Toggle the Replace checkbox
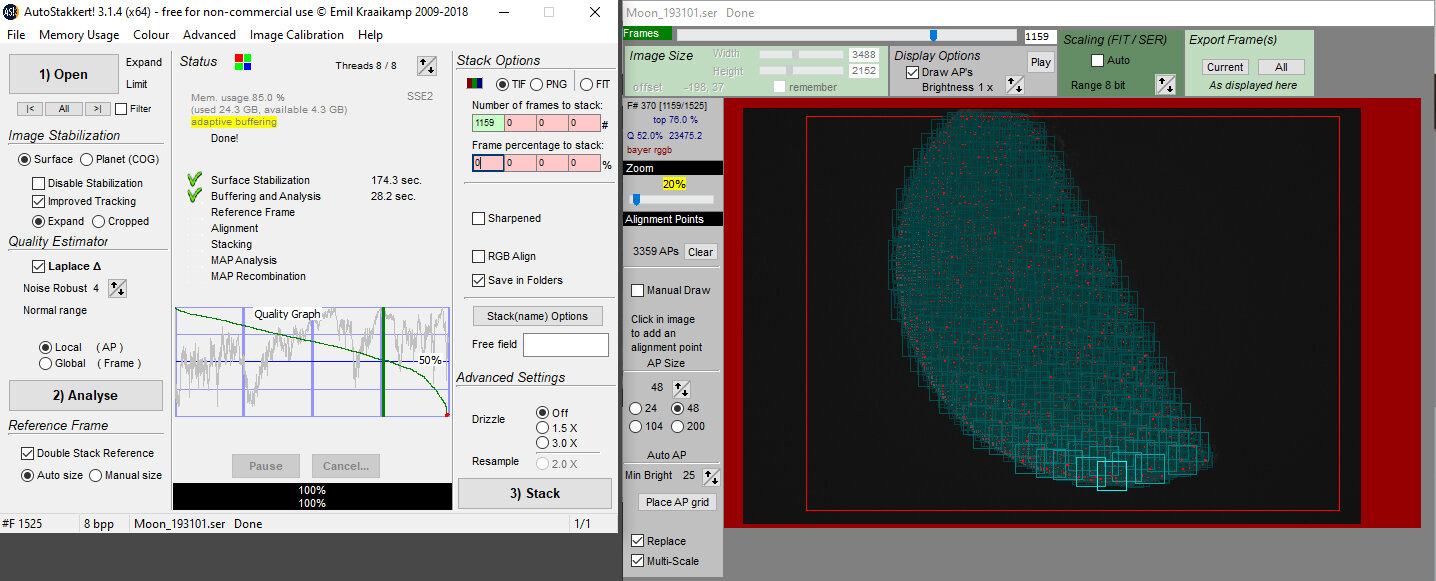The image size is (1436, 581). click(x=637, y=541)
